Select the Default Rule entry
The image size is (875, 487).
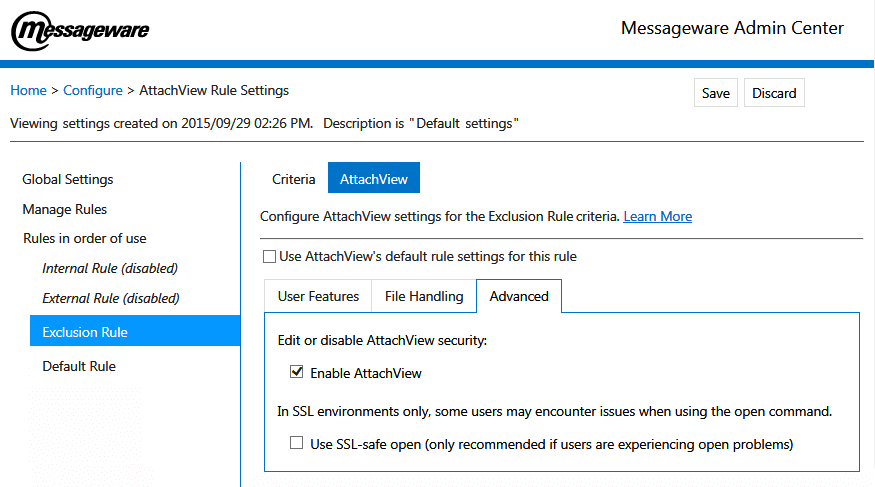(x=79, y=366)
